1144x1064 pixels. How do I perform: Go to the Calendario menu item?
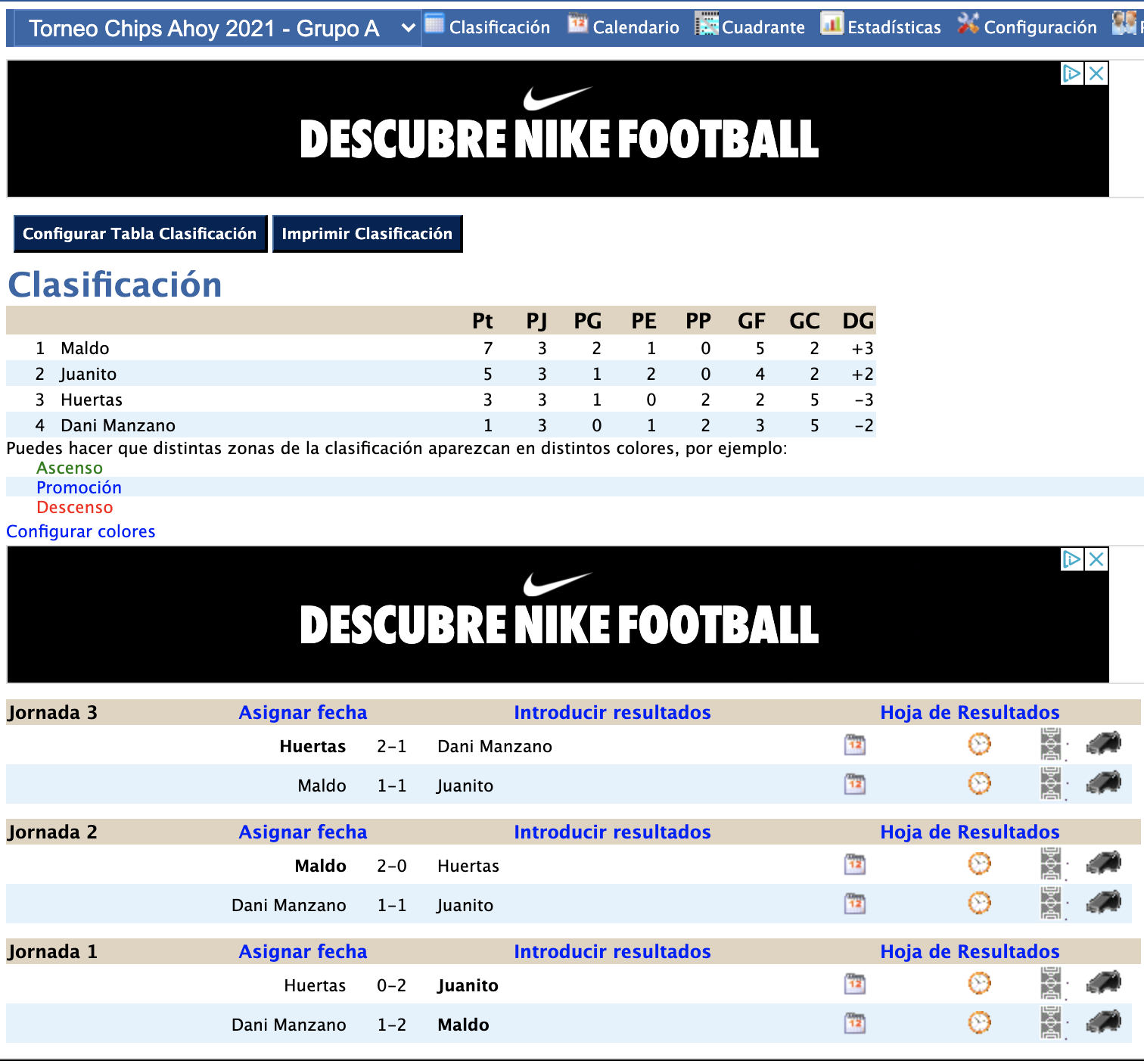(623, 26)
